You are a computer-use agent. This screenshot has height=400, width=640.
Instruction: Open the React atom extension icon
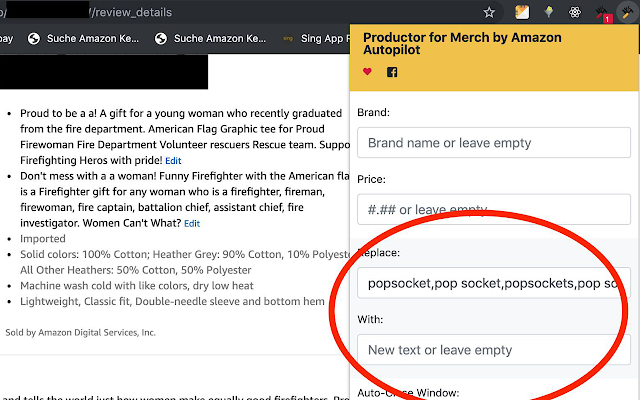575,12
